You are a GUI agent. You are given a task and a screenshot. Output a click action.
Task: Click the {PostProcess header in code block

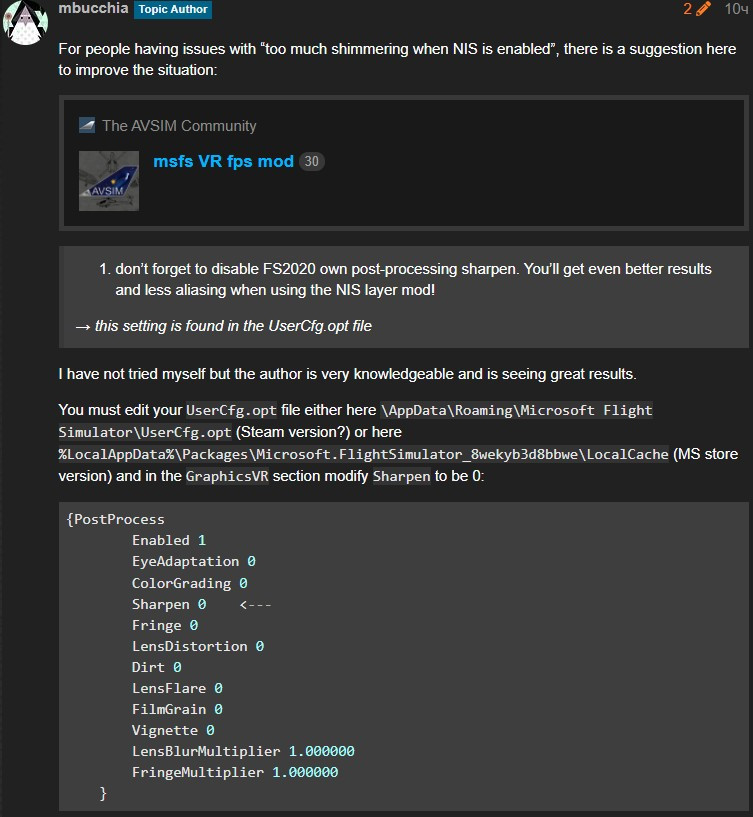(116, 519)
